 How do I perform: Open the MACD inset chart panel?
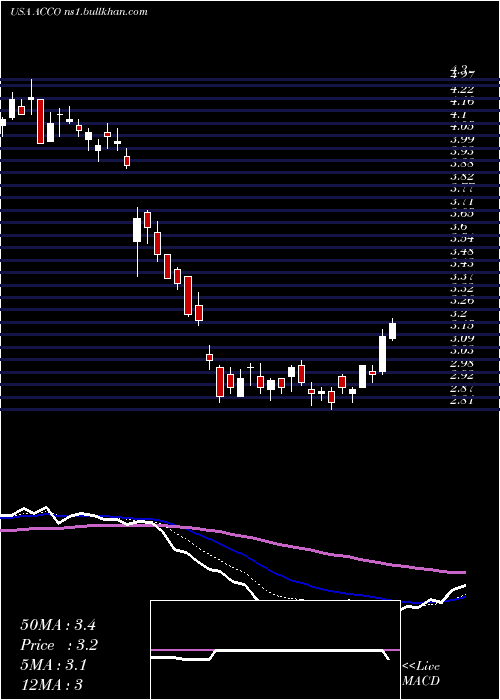[x=275, y=650]
